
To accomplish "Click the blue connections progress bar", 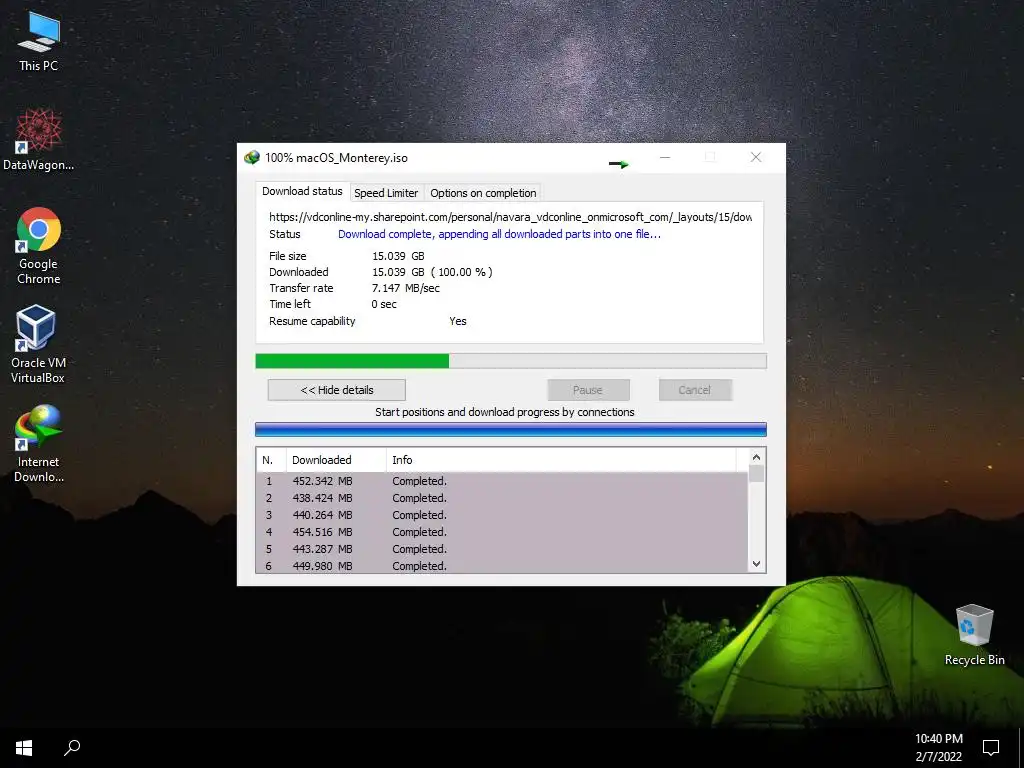I will (511, 429).
